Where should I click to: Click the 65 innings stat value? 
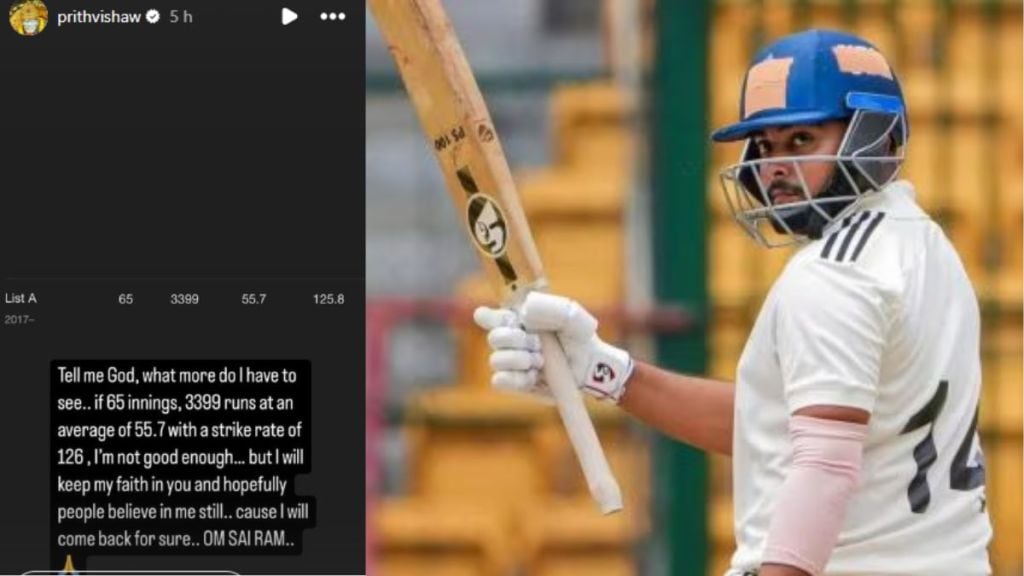[x=125, y=299]
